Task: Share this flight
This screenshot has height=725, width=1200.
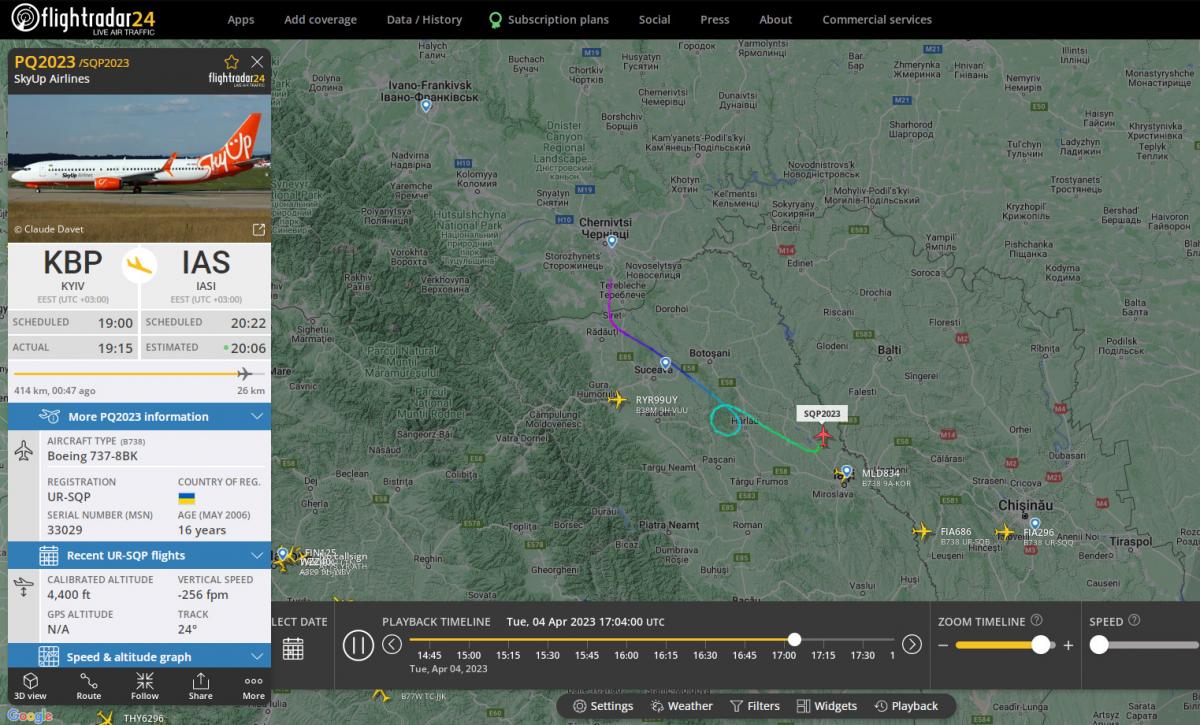Action: (200, 686)
